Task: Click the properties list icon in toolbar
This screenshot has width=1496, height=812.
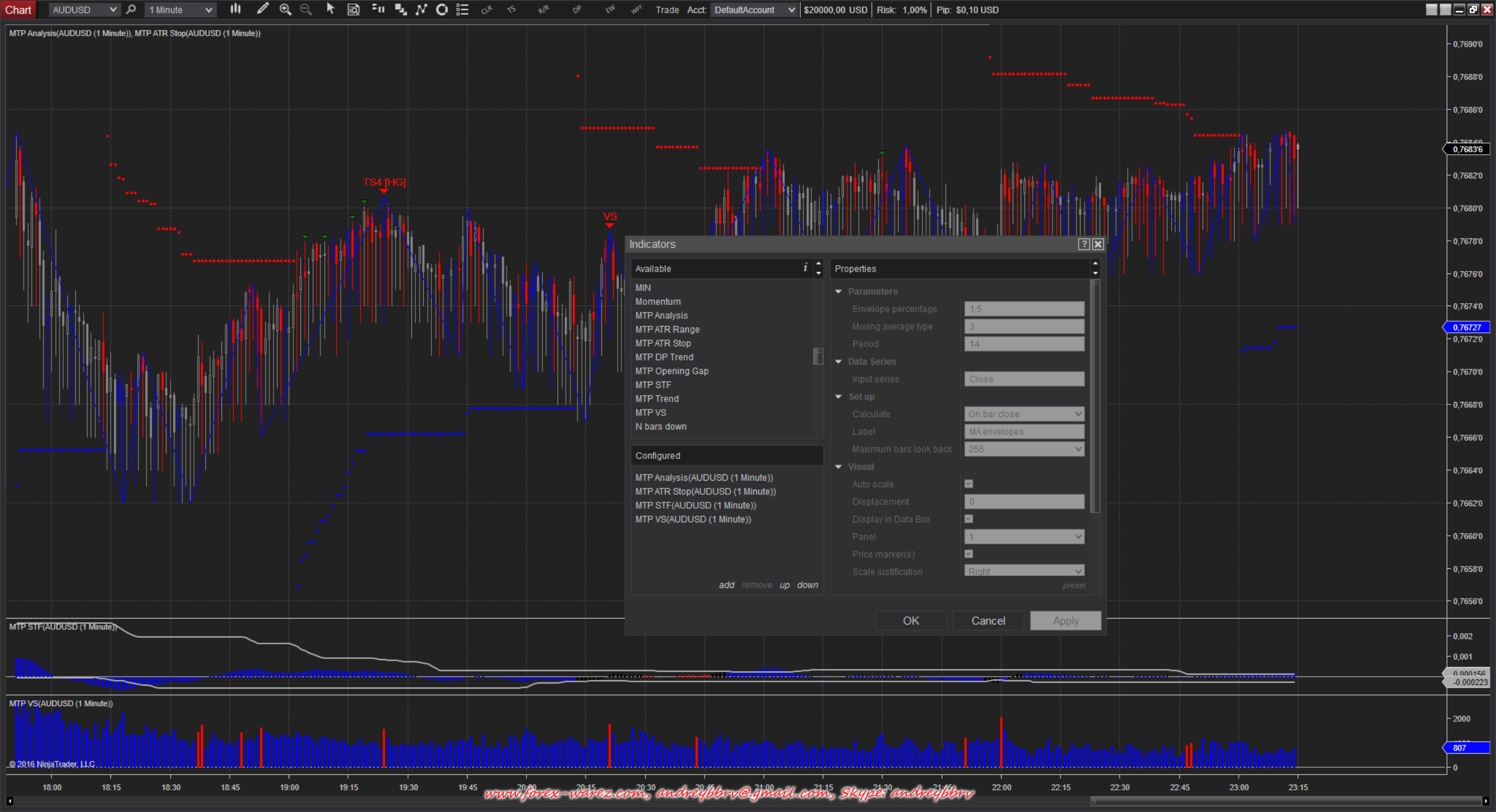Action: [462, 9]
